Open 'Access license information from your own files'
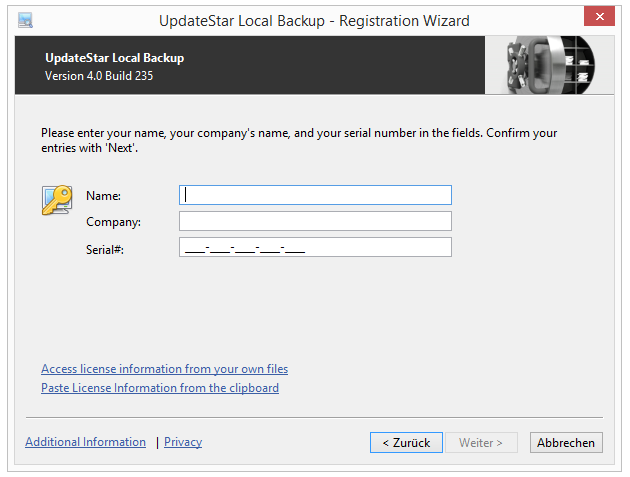 [164, 369]
